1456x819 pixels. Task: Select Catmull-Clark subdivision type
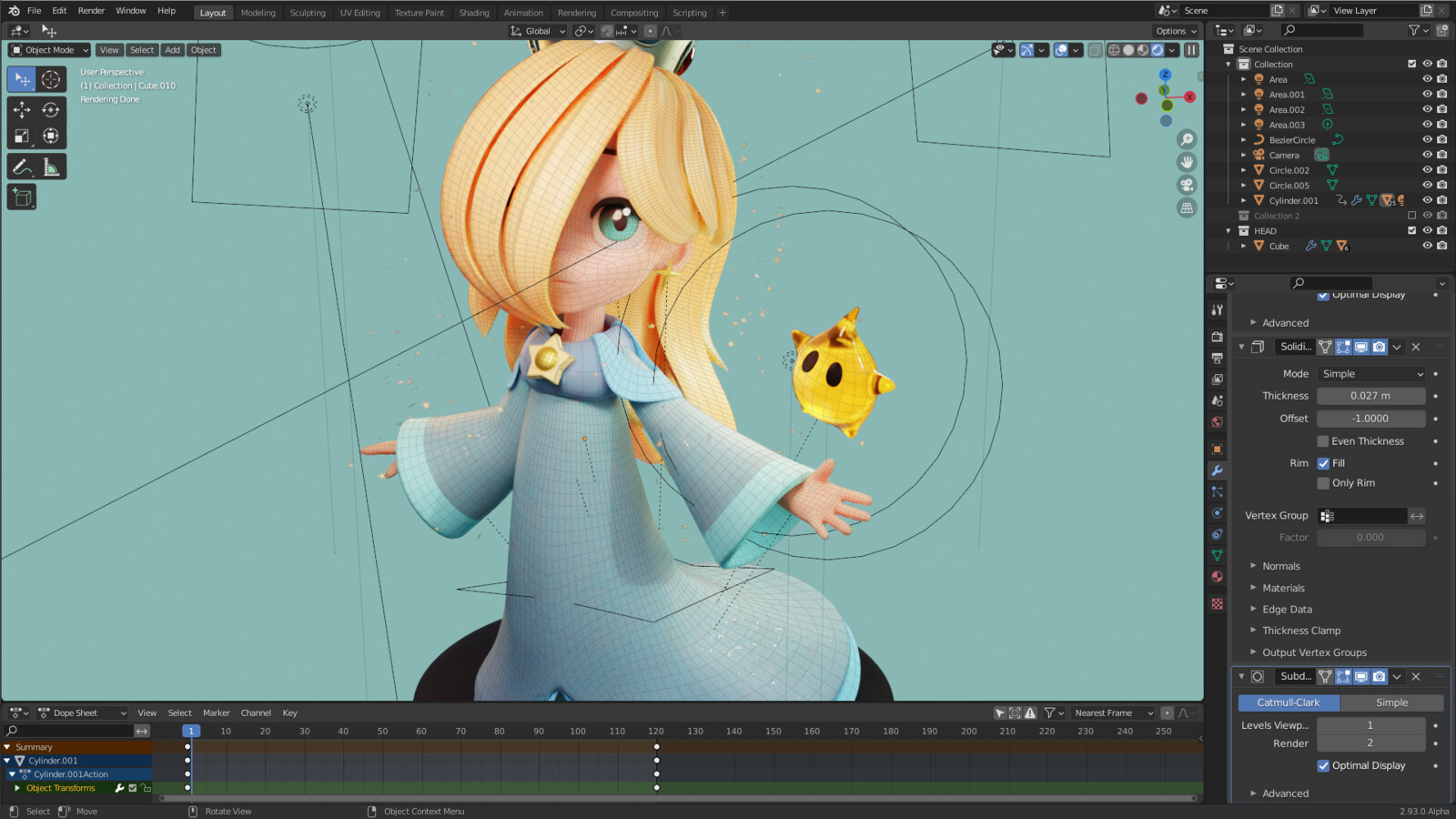click(1289, 703)
